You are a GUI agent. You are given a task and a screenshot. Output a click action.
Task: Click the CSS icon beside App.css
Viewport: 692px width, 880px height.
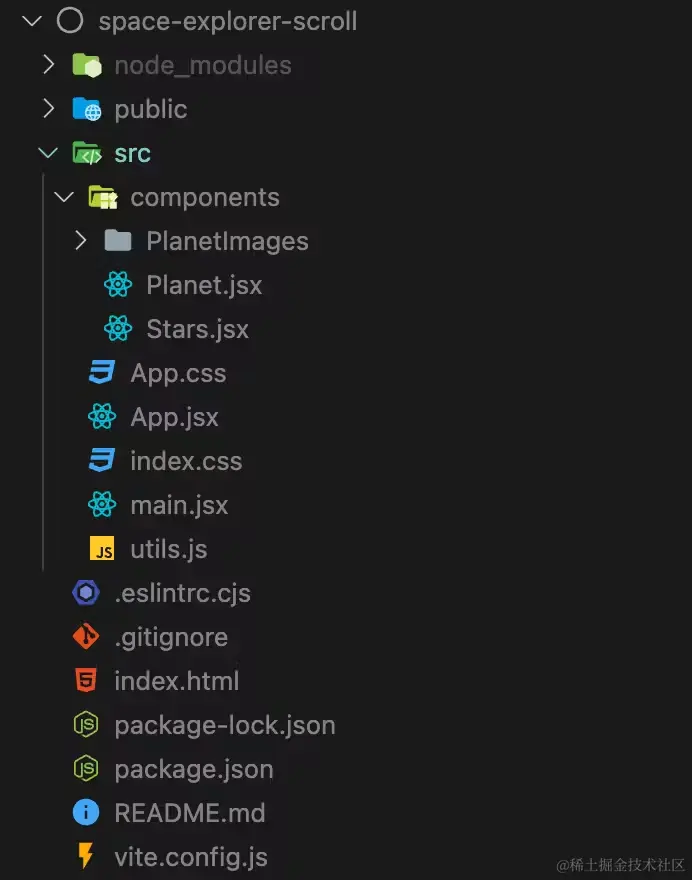102,372
